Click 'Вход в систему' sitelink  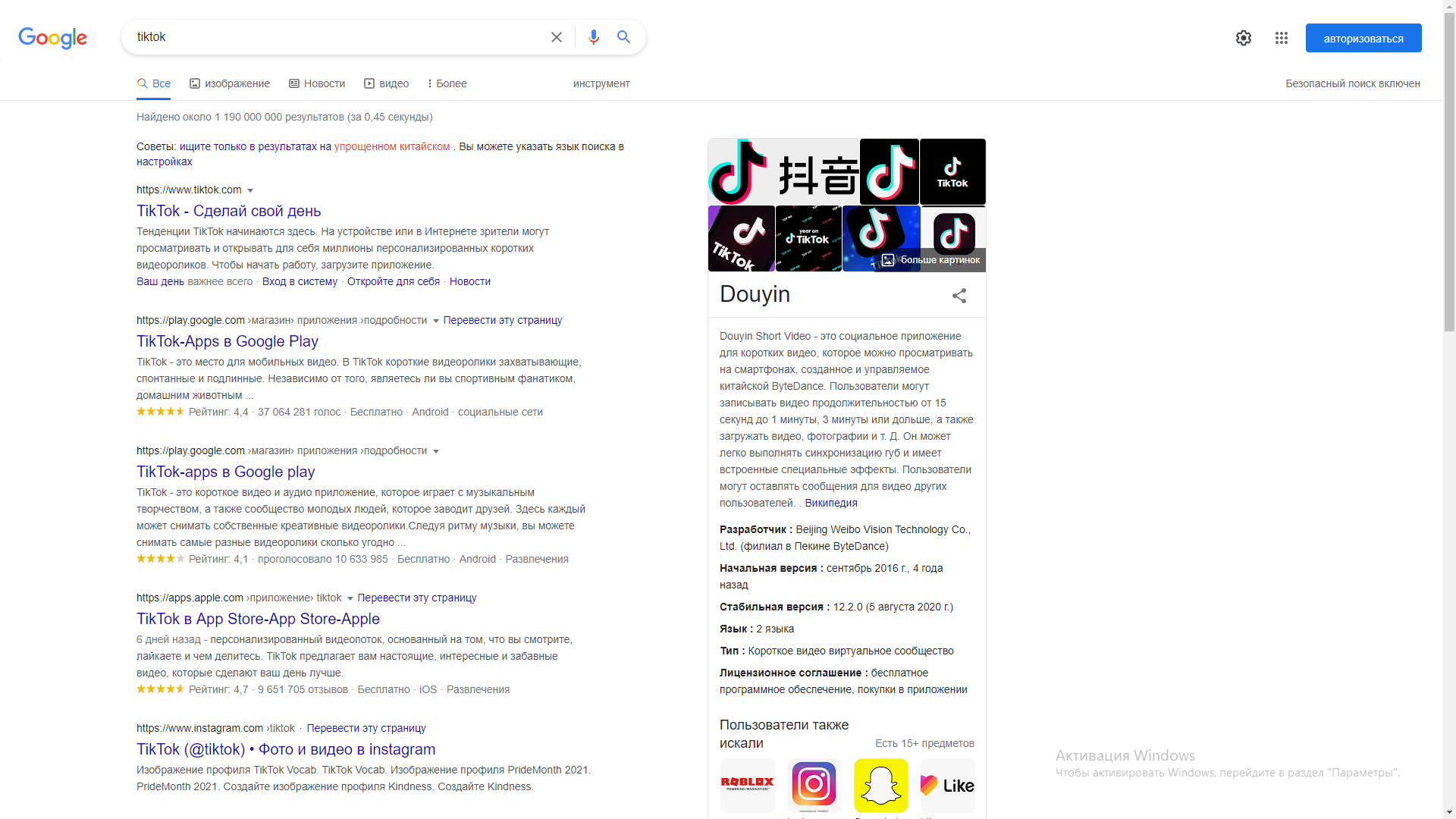click(x=300, y=281)
